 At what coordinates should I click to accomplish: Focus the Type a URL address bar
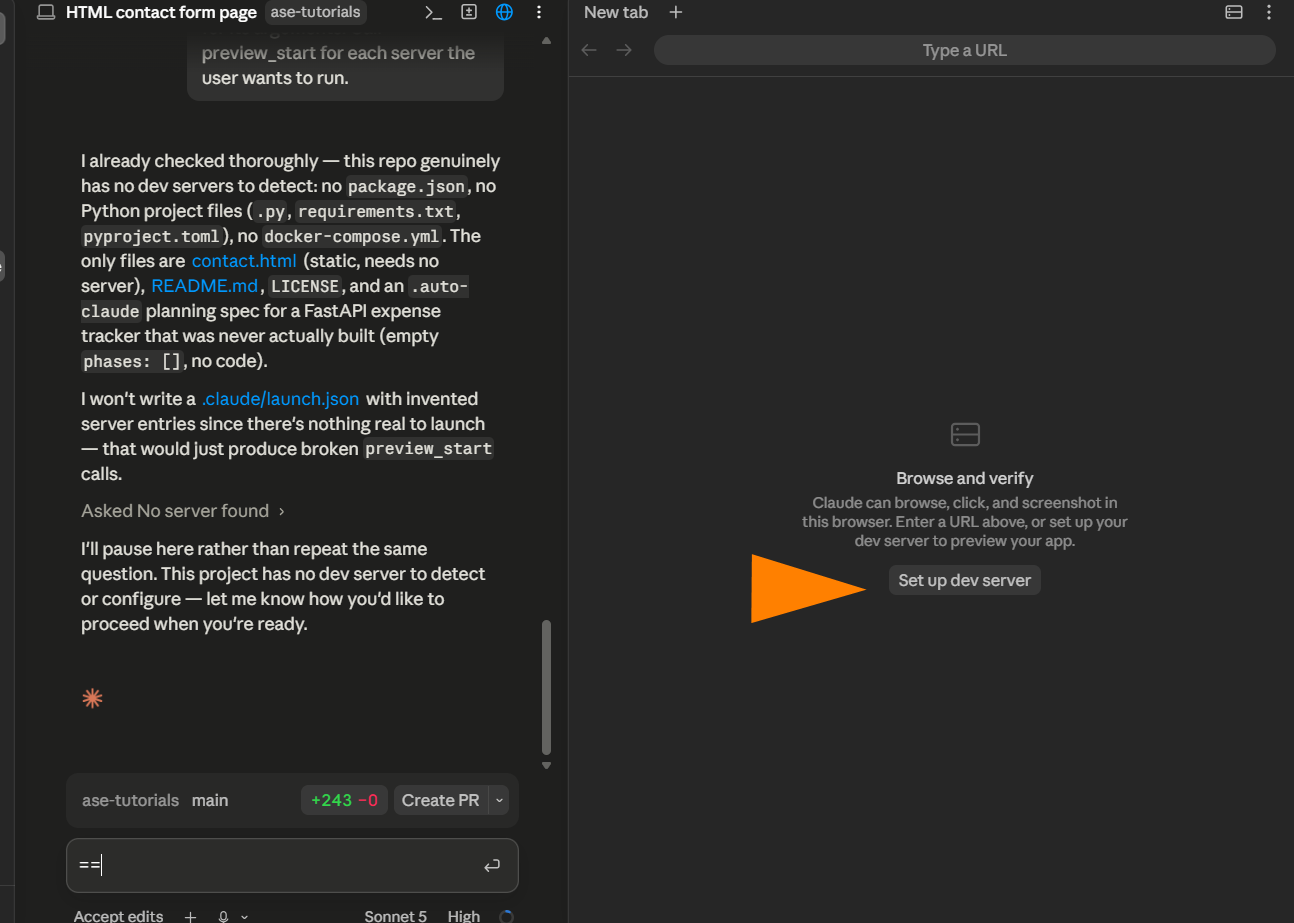[x=964, y=50]
